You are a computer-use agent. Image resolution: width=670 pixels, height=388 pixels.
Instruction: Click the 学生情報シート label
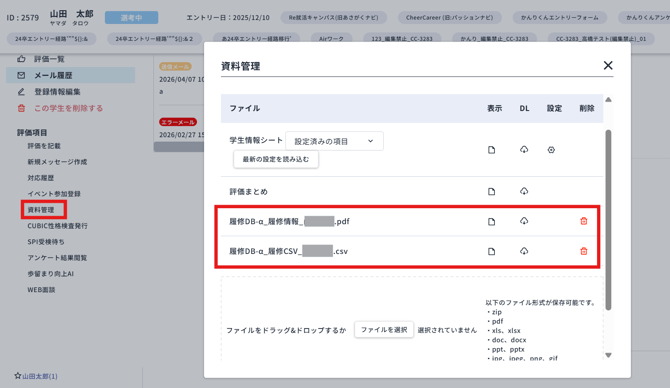pos(256,140)
